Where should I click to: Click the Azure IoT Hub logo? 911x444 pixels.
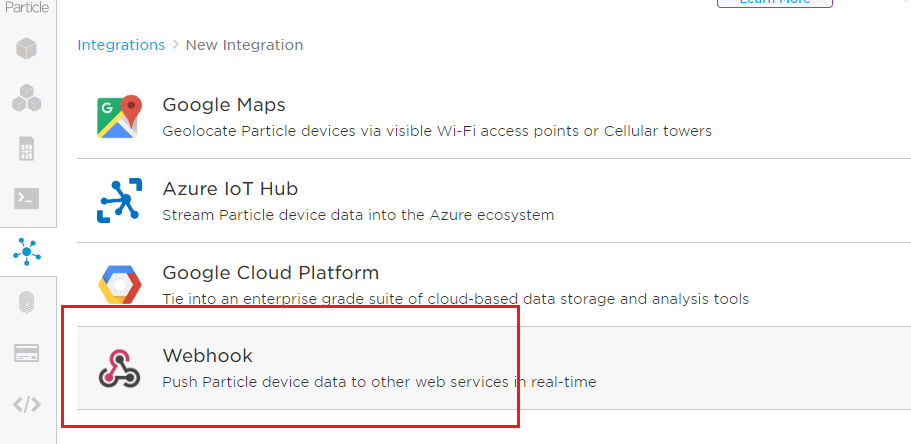[x=119, y=200]
